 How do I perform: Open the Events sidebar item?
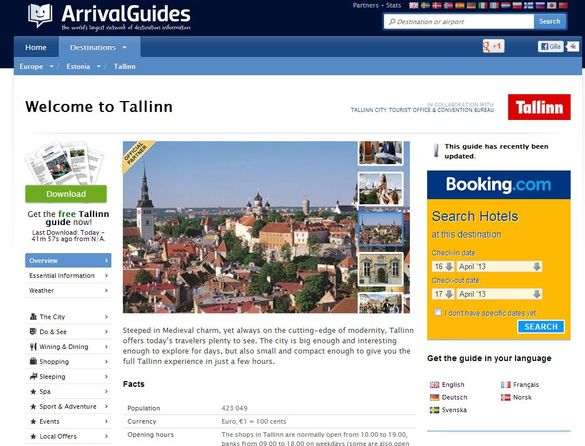(68, 421)
